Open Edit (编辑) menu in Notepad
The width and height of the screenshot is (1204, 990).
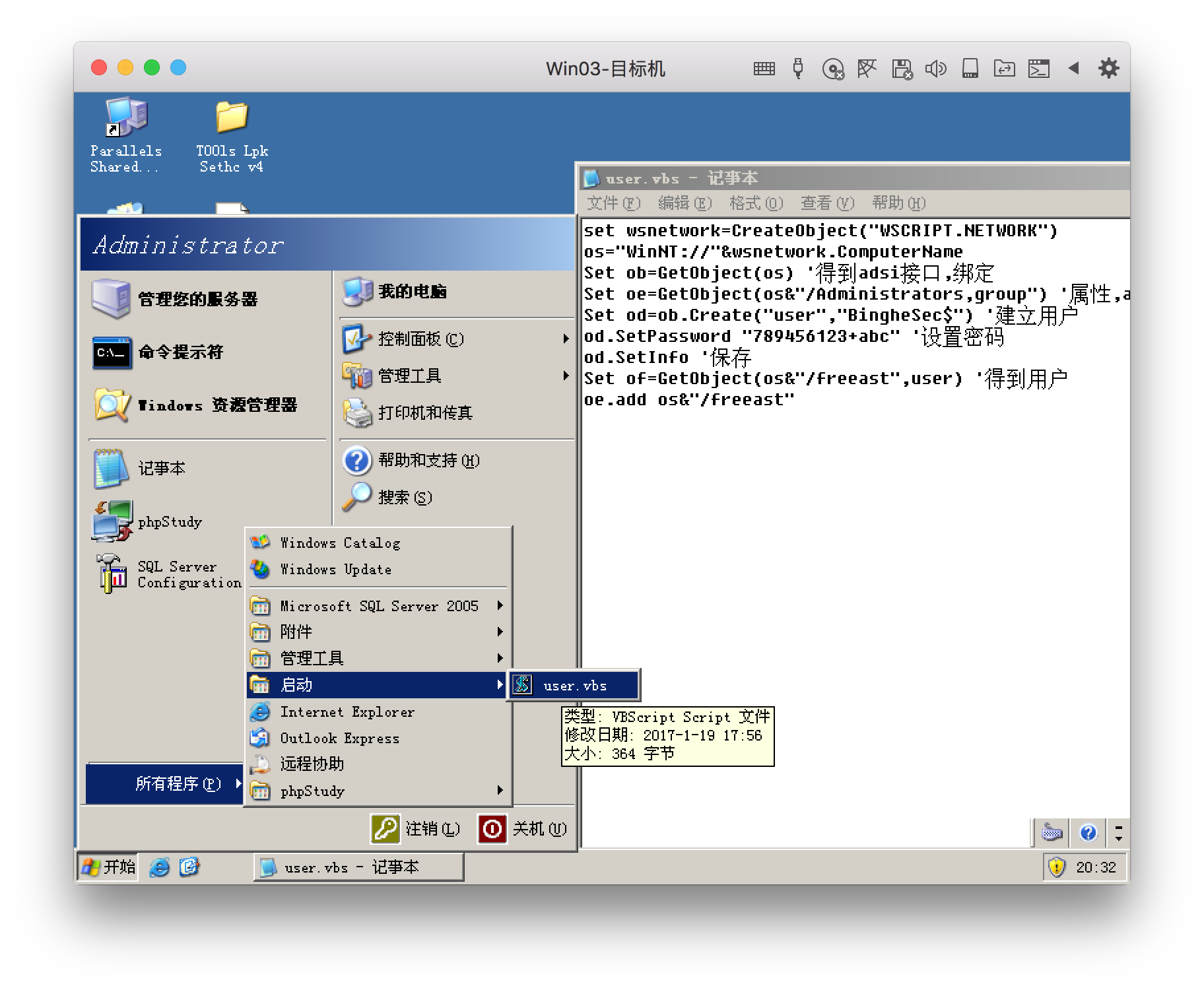click(x=685, y=203)
